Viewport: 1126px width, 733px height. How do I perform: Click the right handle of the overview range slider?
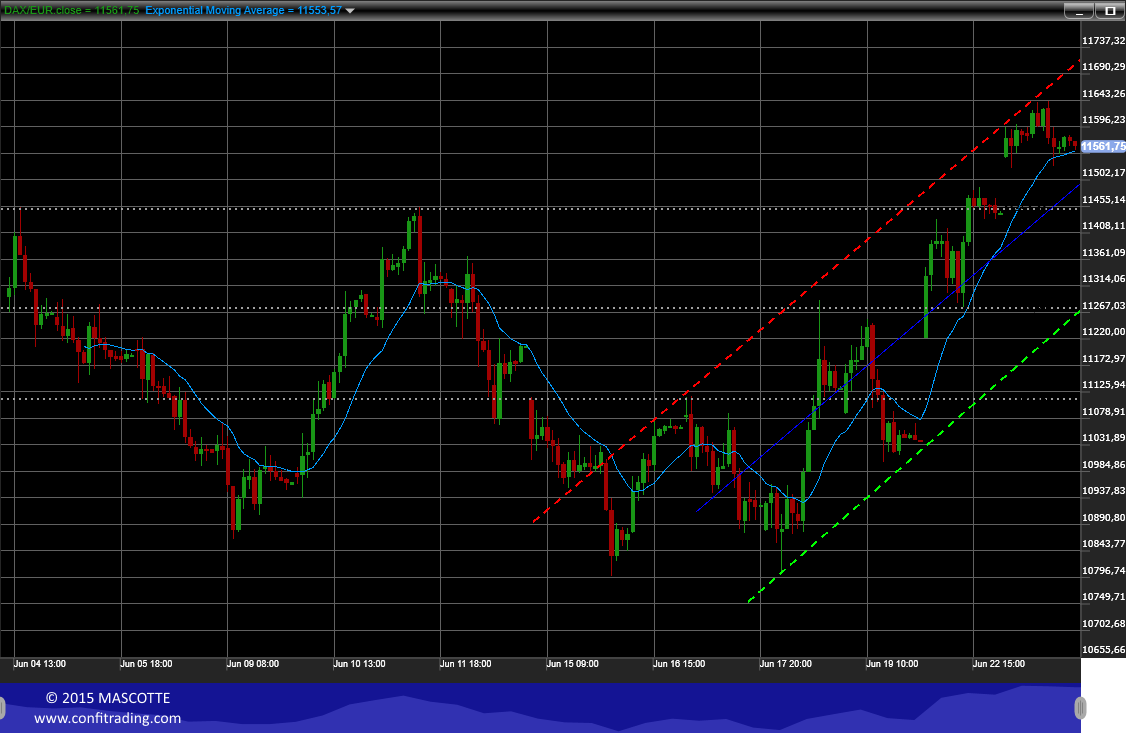coord(1080,708)
